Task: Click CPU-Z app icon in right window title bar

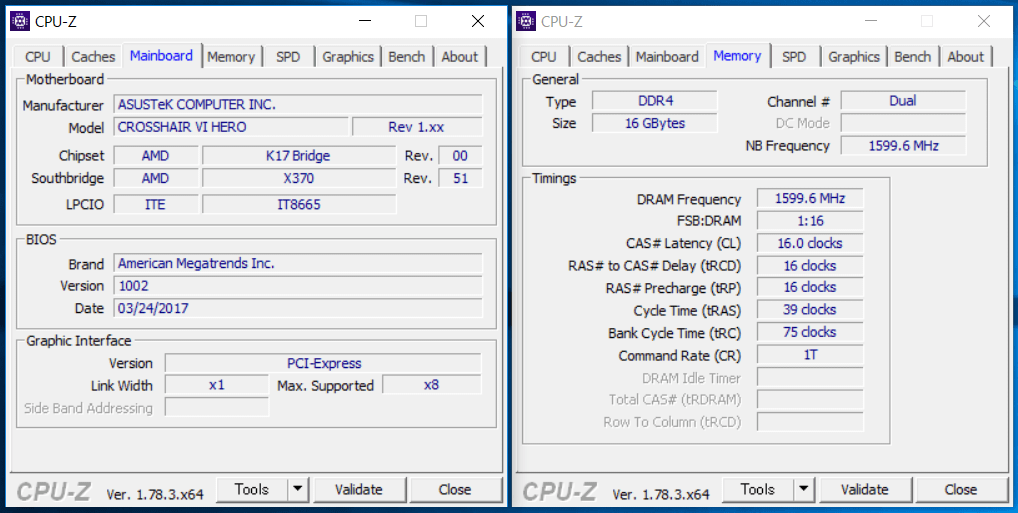Action: point(527,21)
